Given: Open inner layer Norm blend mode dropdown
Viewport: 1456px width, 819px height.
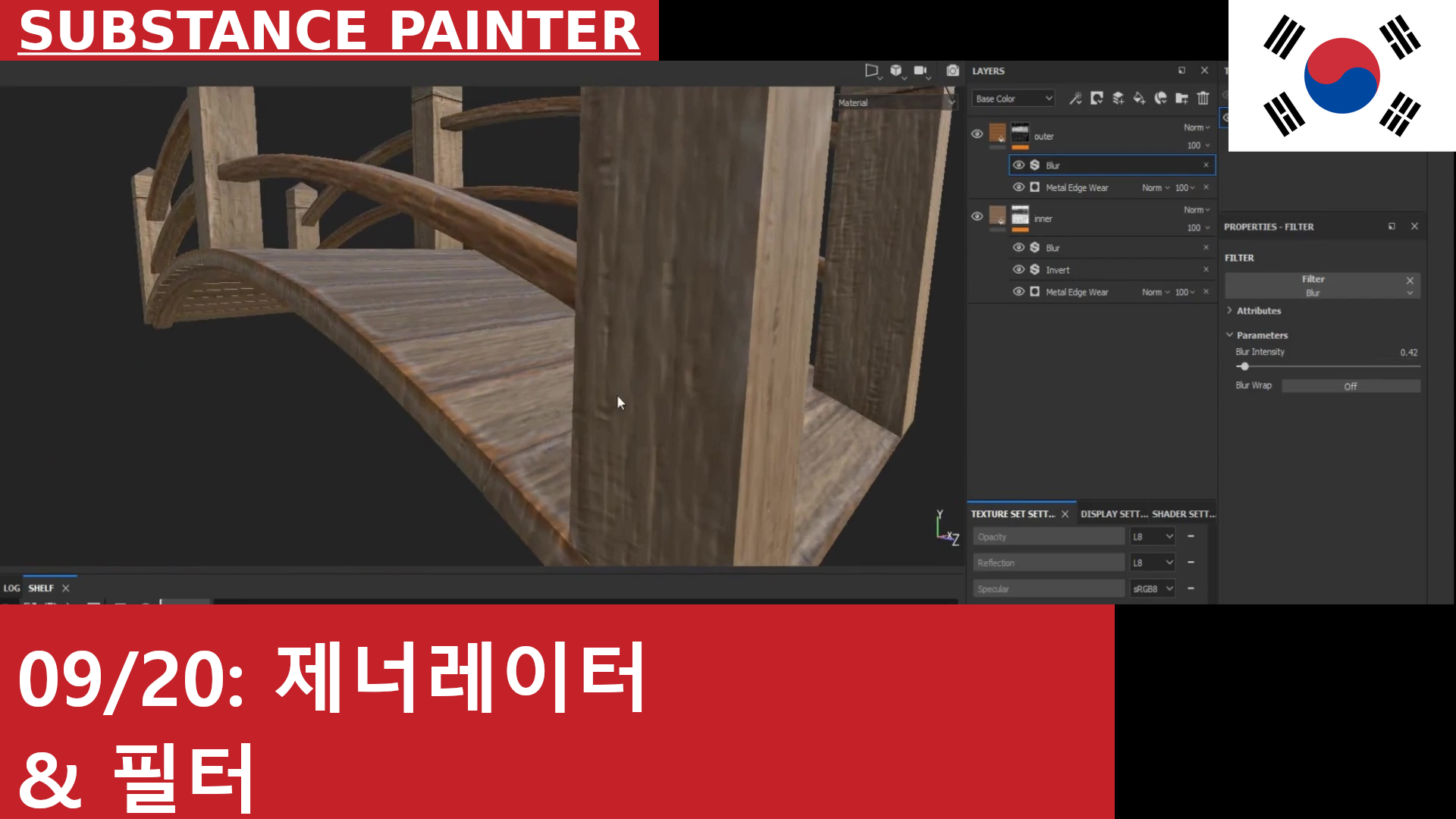Looking at the screenshot, I should 1197,210.
